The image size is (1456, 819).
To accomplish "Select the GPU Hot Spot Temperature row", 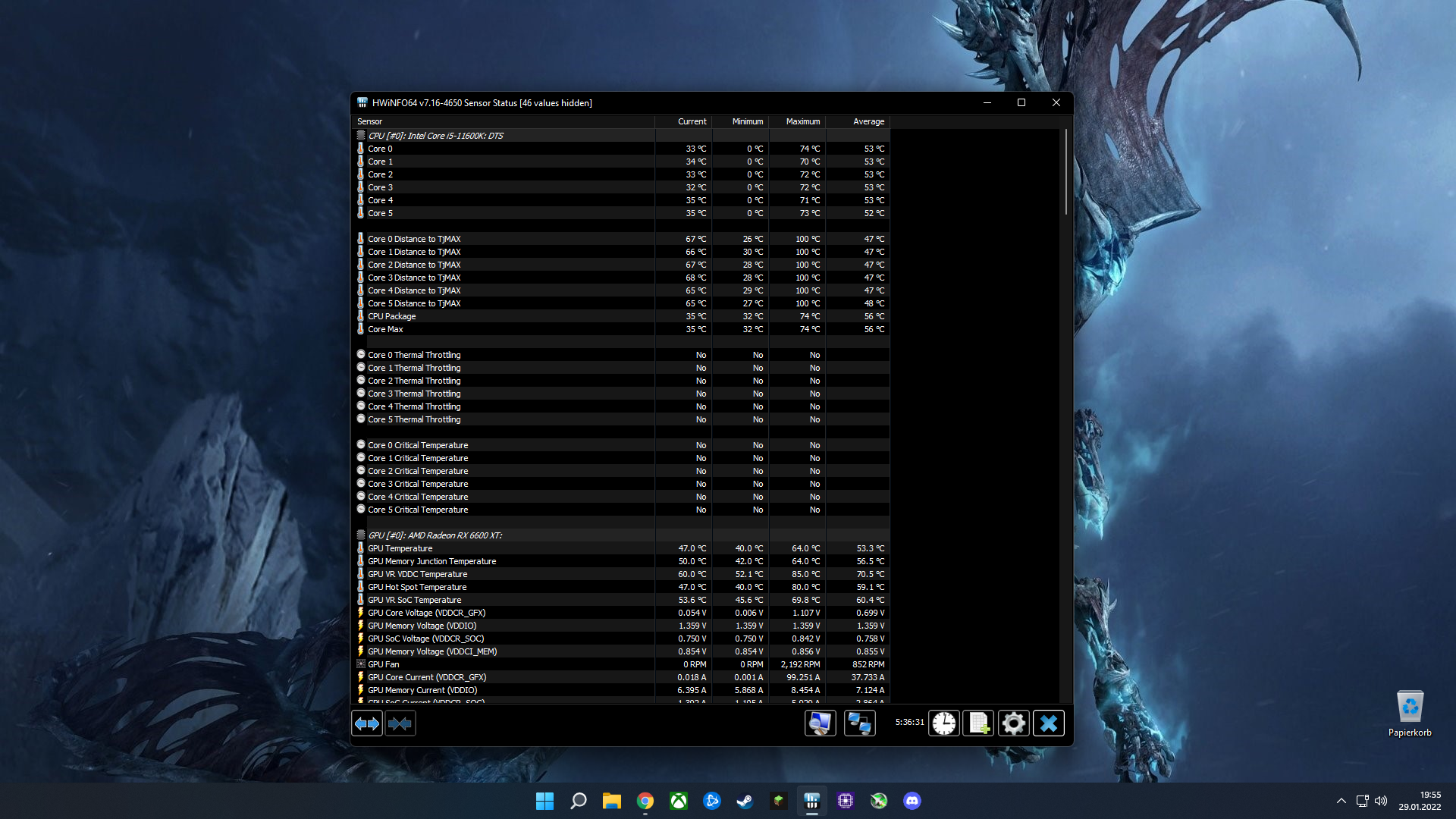I will coord(417,587).
